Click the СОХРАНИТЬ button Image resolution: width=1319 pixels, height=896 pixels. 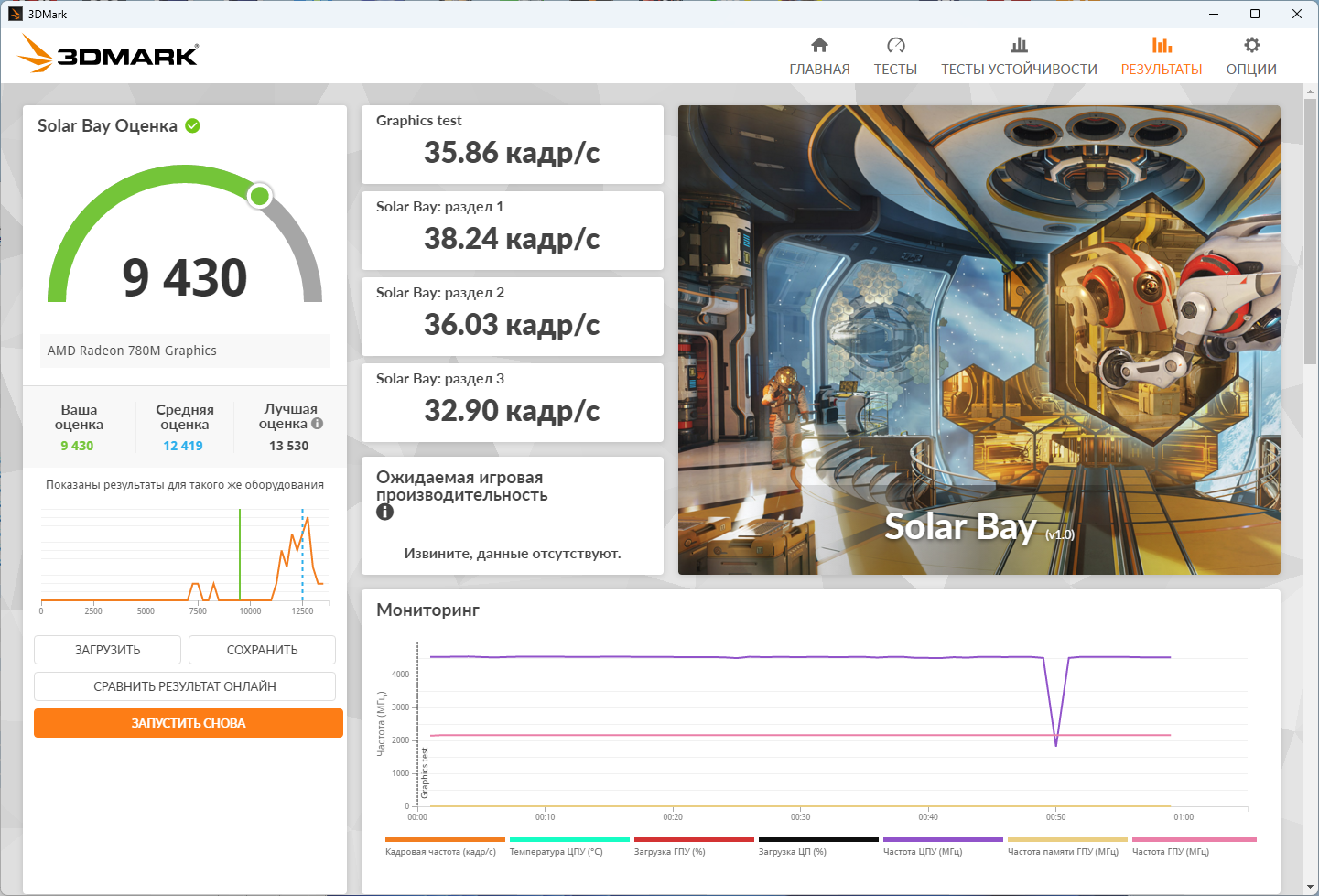(262, 650)
